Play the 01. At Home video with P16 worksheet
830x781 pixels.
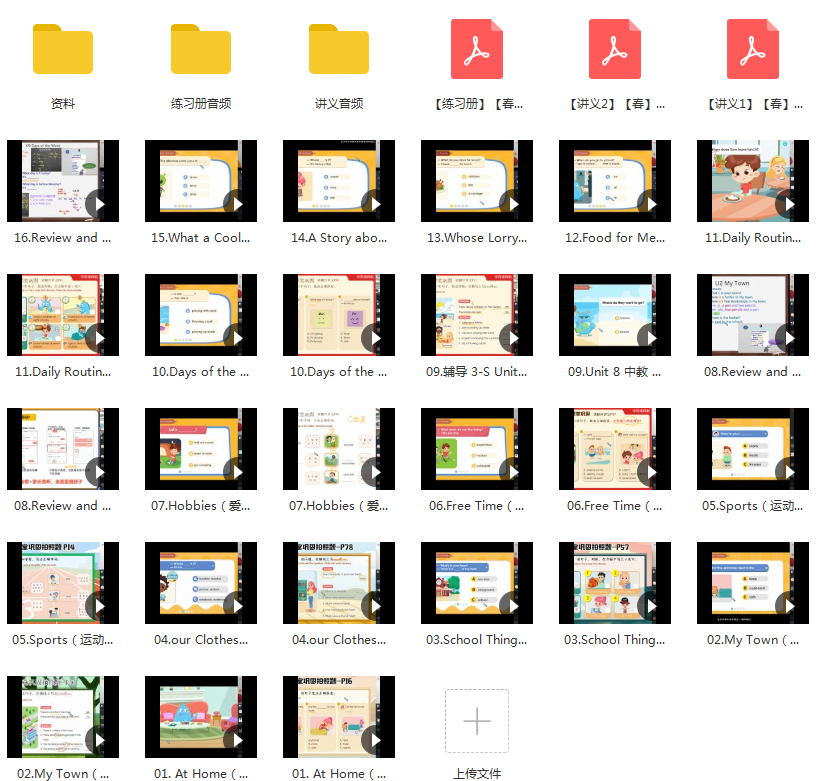coord(339,717)
